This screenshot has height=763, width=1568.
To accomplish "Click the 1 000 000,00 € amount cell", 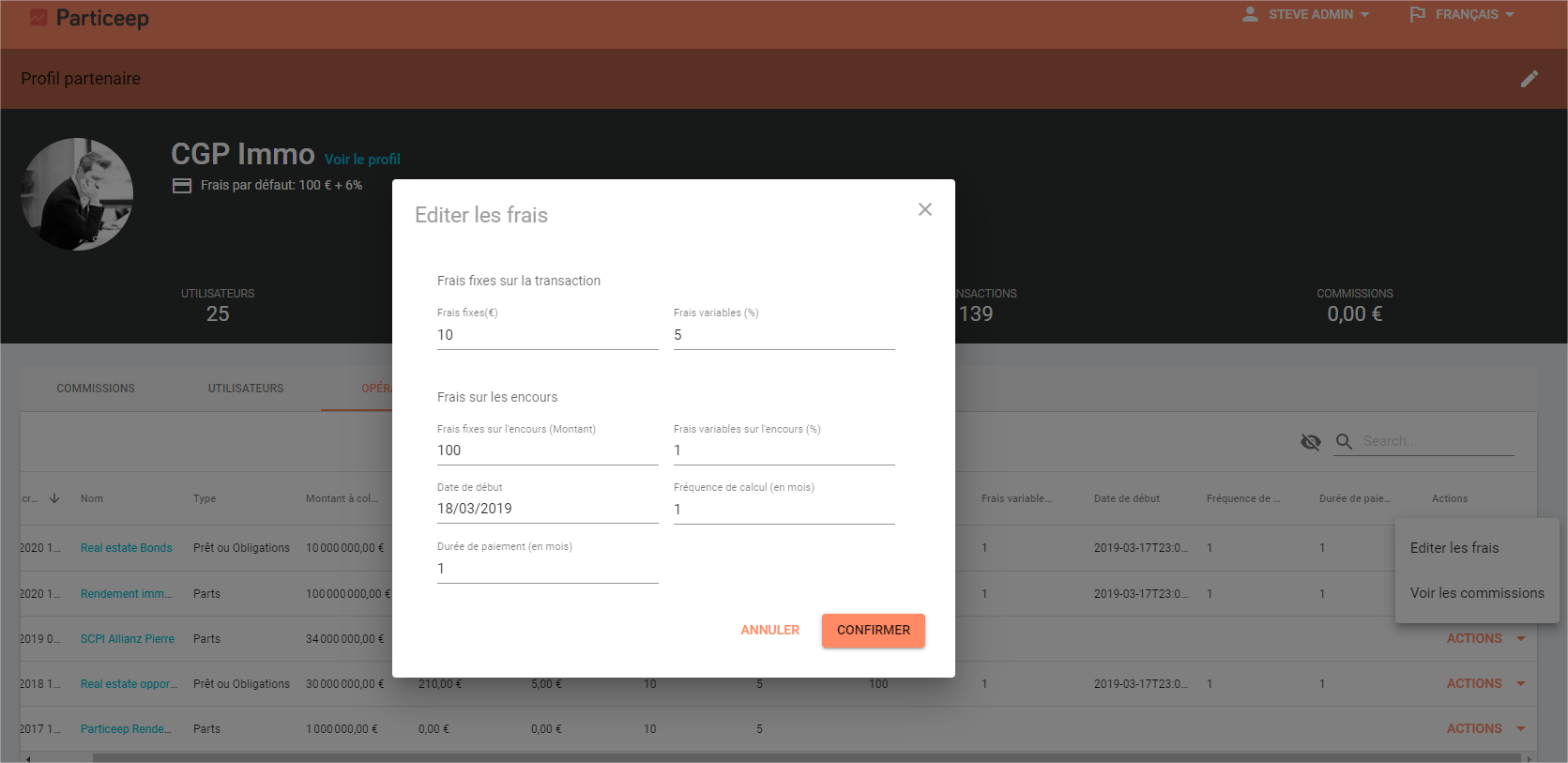I will tap(342, 729).
